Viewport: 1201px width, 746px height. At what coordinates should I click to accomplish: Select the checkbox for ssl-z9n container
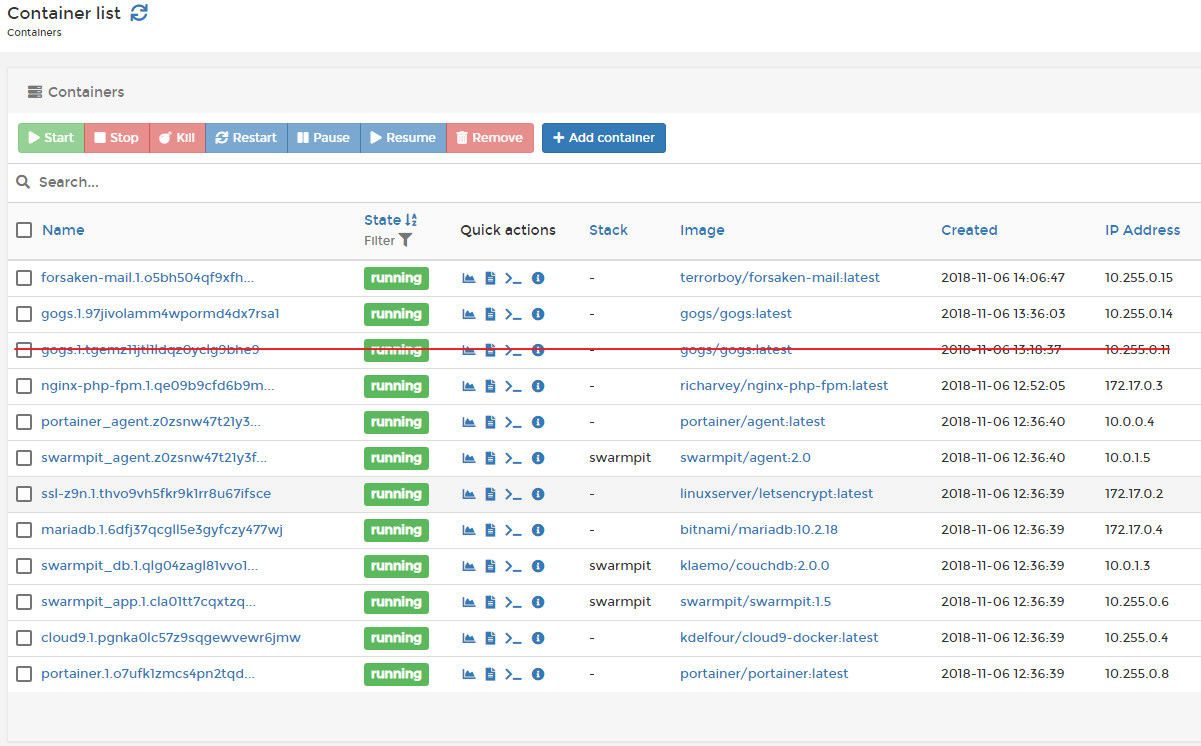pos(24,494)
